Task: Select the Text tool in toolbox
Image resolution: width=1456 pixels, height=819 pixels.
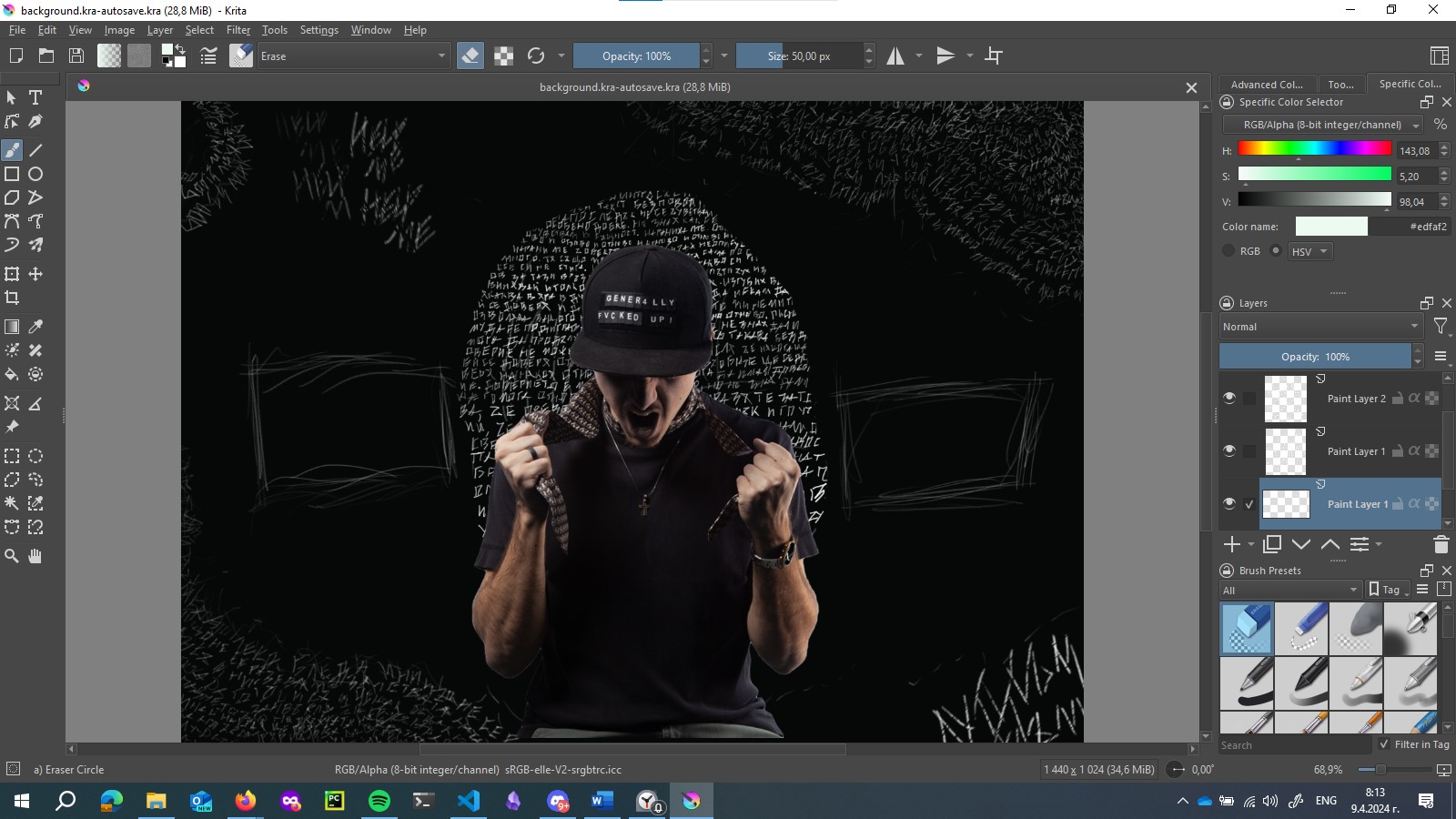Action: (35, 97)
